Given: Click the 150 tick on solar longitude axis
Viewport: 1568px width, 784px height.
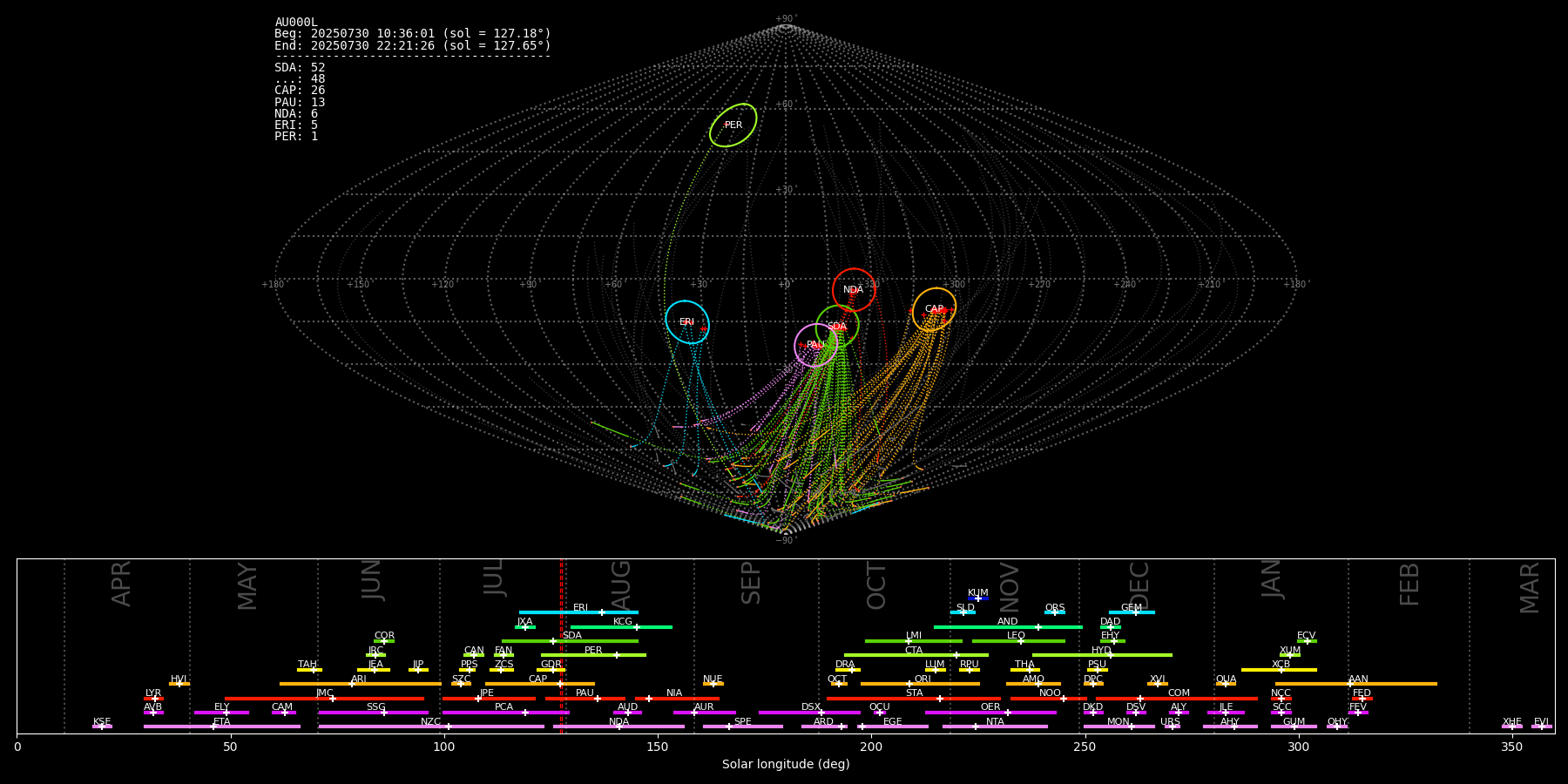Looking at the screenshot, I should [658, 747].
